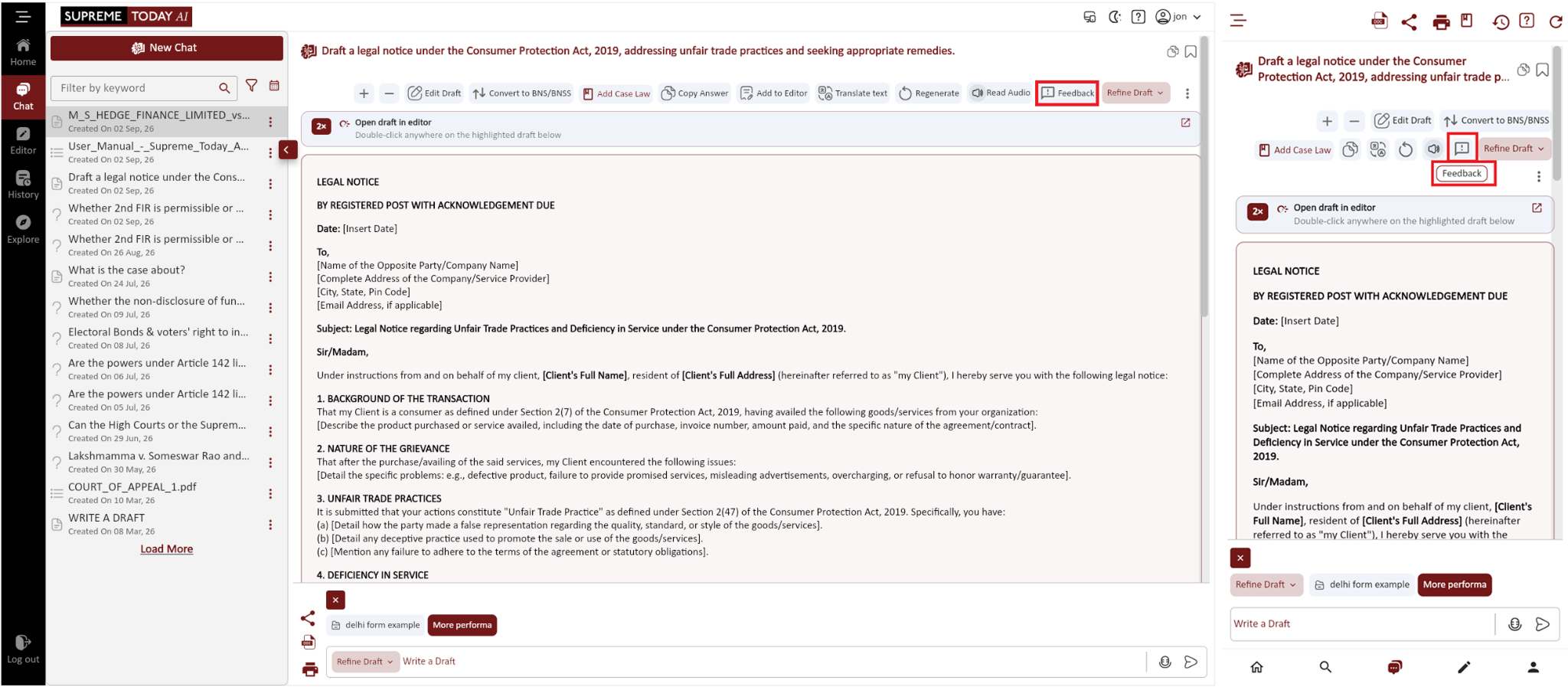Click Translate text in the desktop toolbar
Viewport: 1568px width, 687px height.
click(x=853, y=93)
